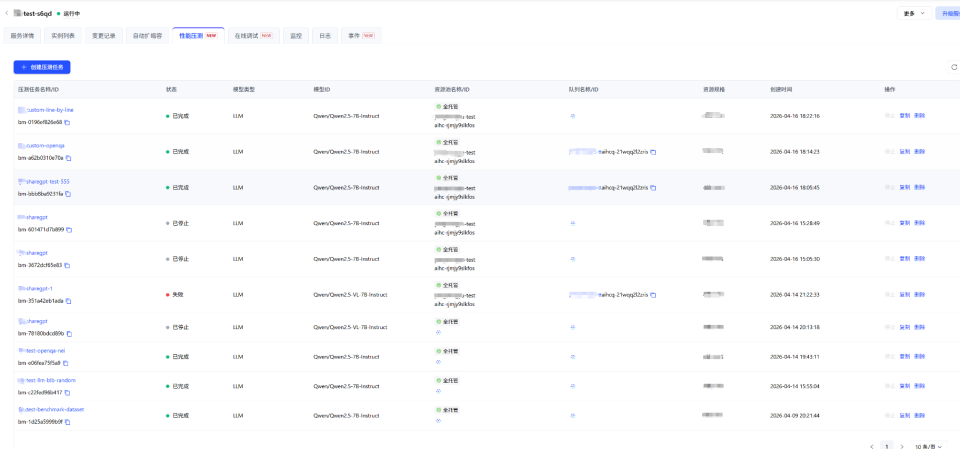Switch to the 实例列表 tab

click(x=63, y=36)
